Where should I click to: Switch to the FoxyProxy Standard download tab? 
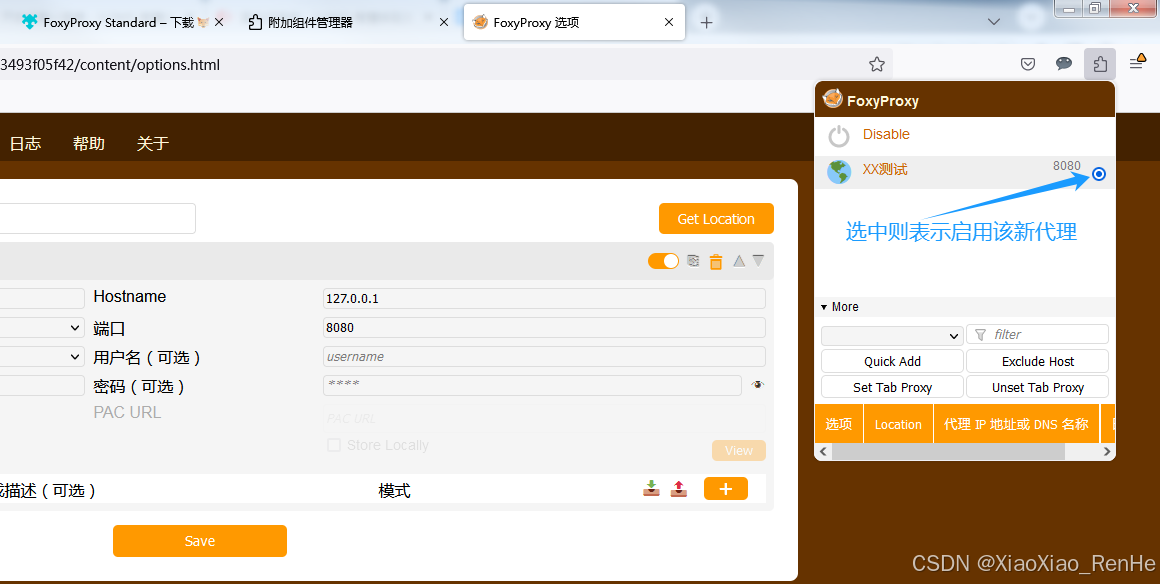click(118, 22)
